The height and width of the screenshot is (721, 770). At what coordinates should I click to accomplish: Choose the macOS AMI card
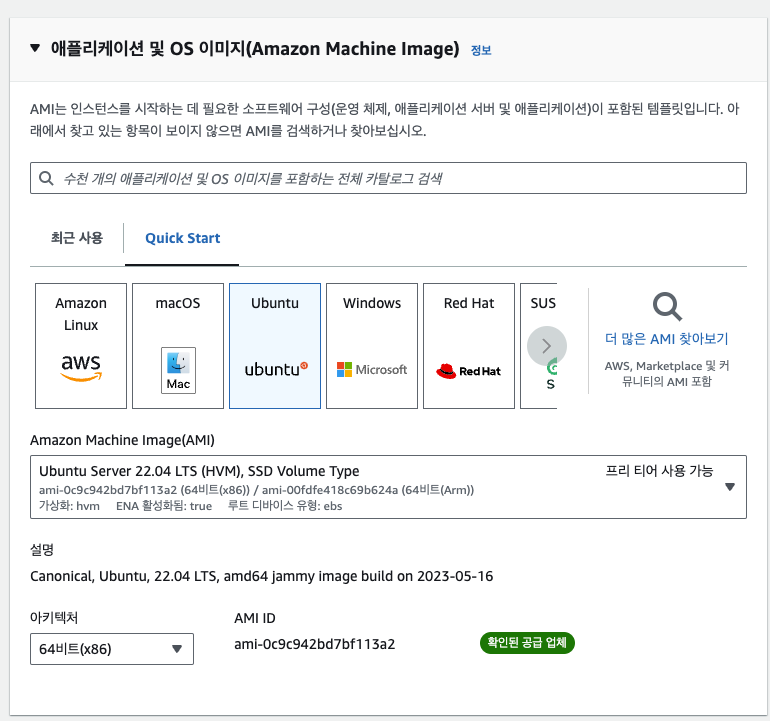[178, 346]
